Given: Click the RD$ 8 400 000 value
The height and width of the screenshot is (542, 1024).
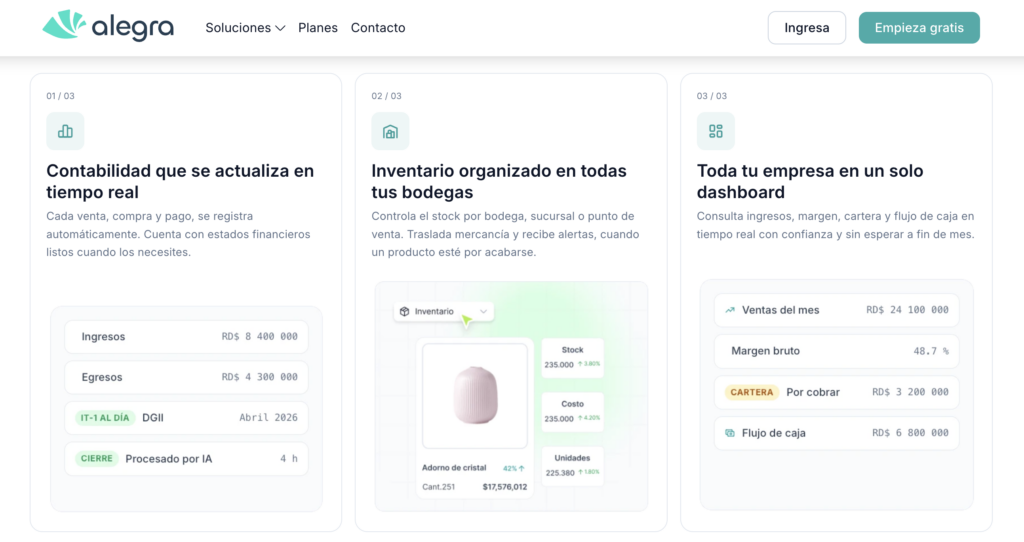Looking at the screenshot, I should click(x=259, y=337).
